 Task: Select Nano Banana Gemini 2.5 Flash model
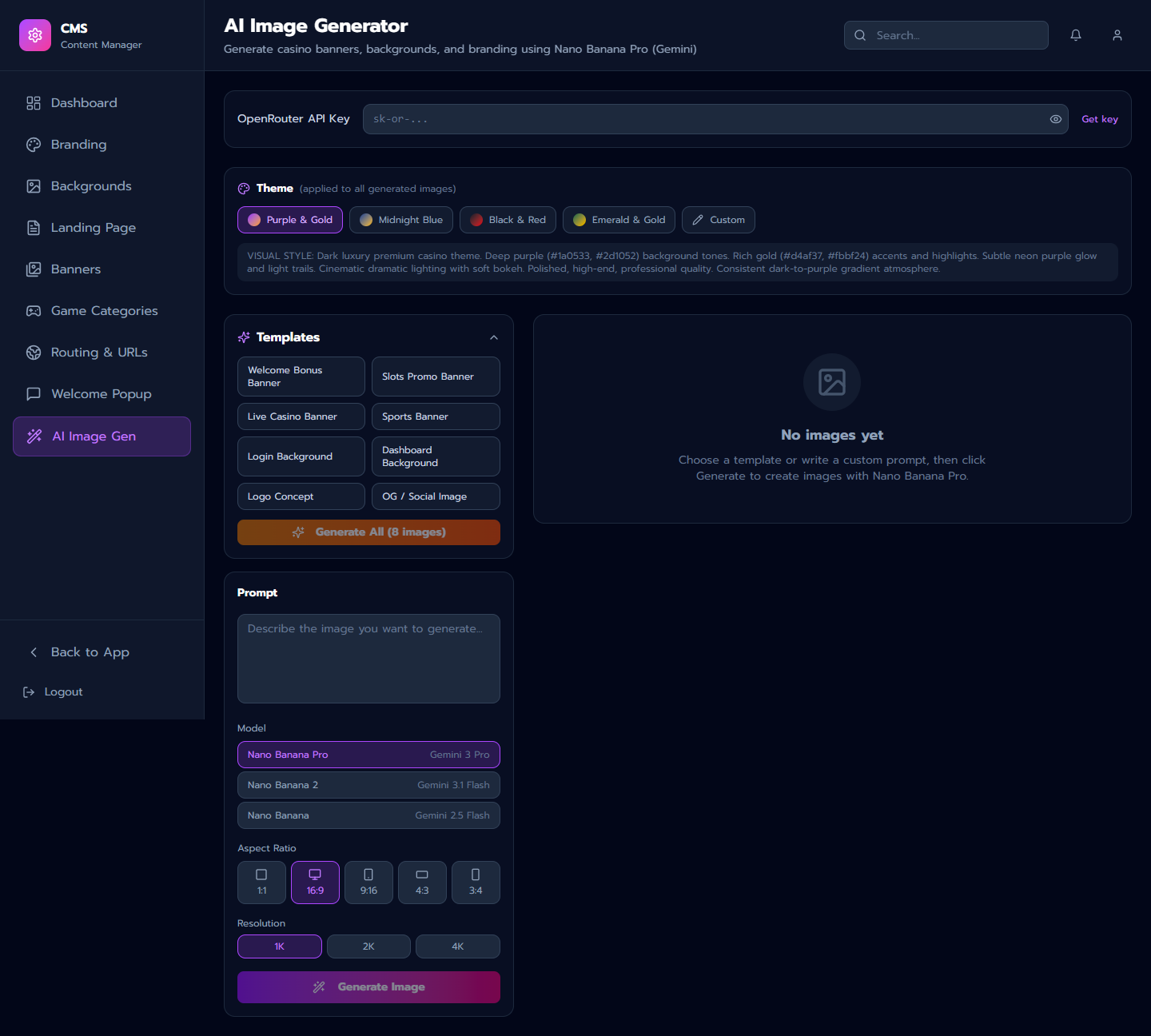click(x=368, y=815)
